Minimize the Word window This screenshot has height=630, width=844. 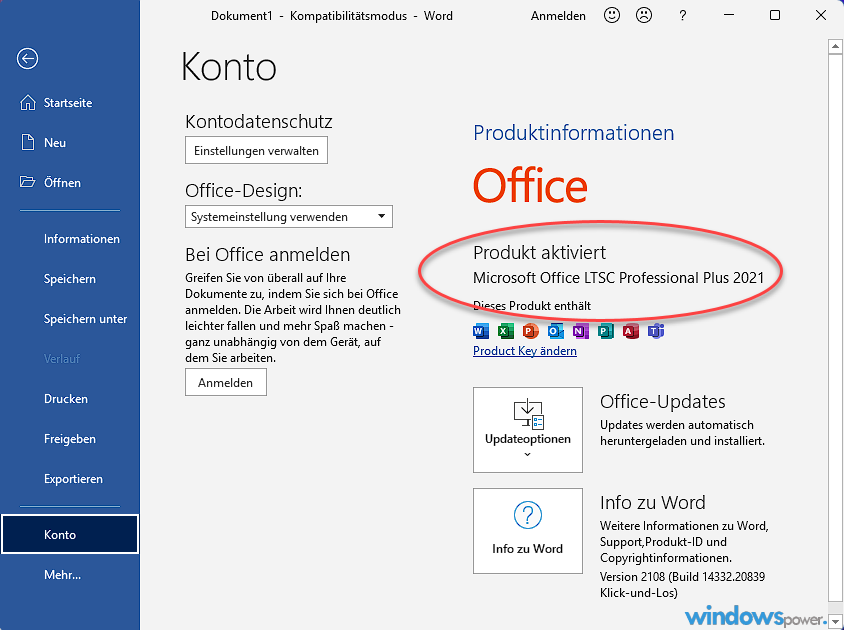729,15
